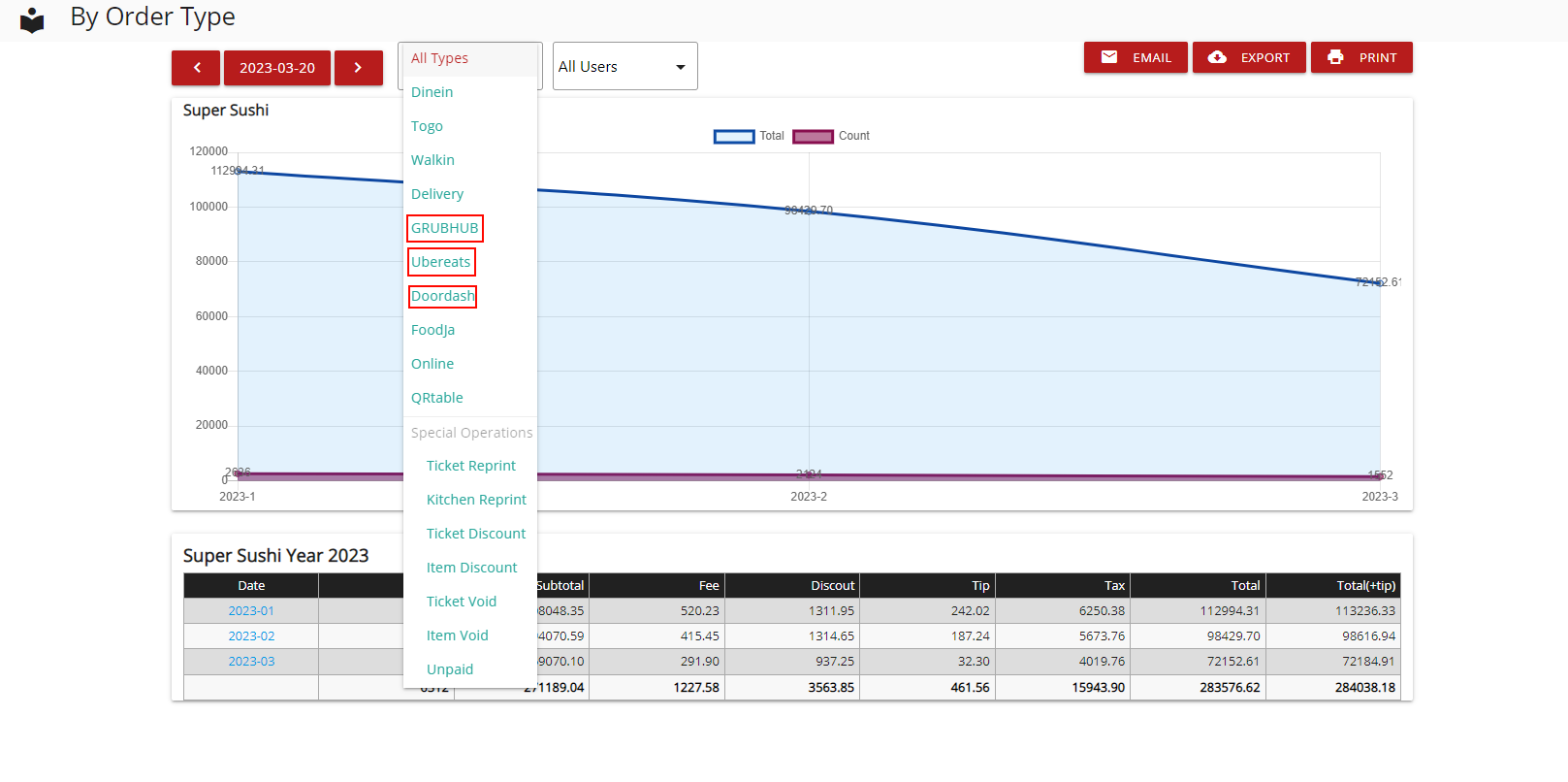Select Ubereats order type option
Image resolution: width=1568 pixels, height=782 pixels.
click(440, 262)
